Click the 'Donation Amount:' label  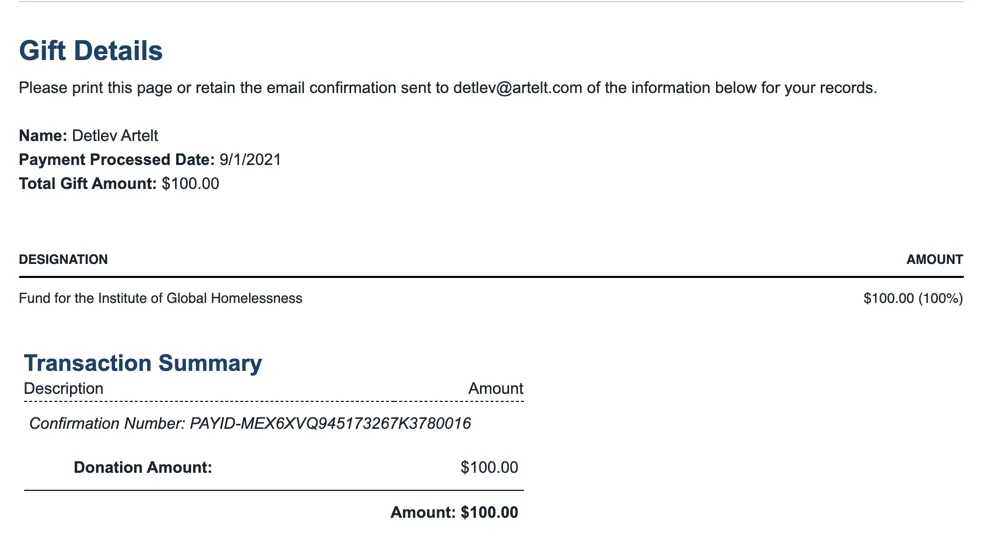(143, 467)
